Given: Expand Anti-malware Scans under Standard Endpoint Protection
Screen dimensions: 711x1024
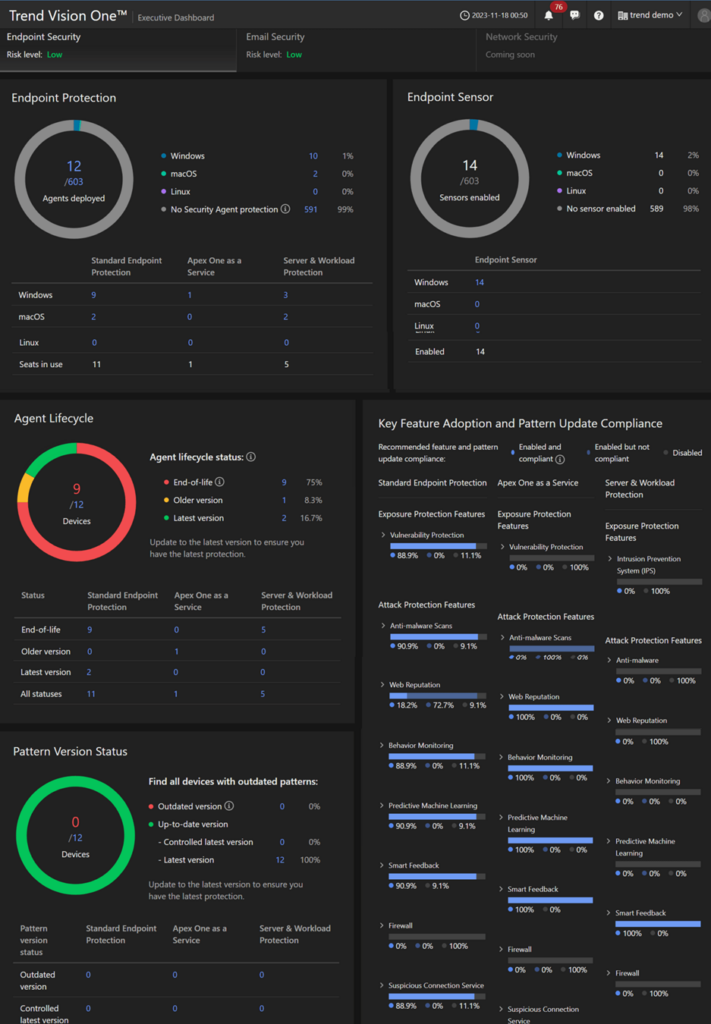Looking at the screenshot, I should coord(383,626).
